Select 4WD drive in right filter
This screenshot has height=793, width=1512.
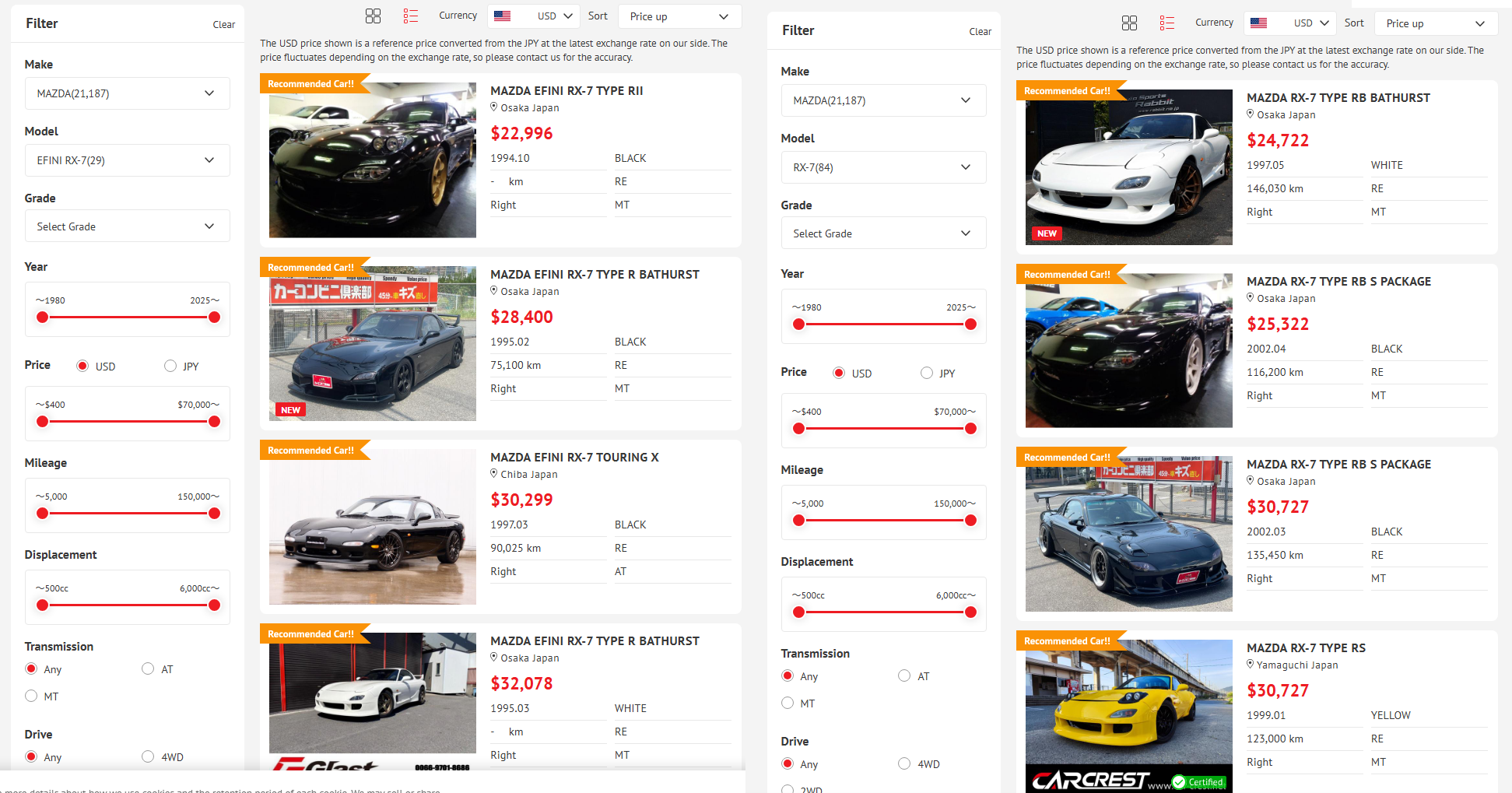[x=904, y=763]
